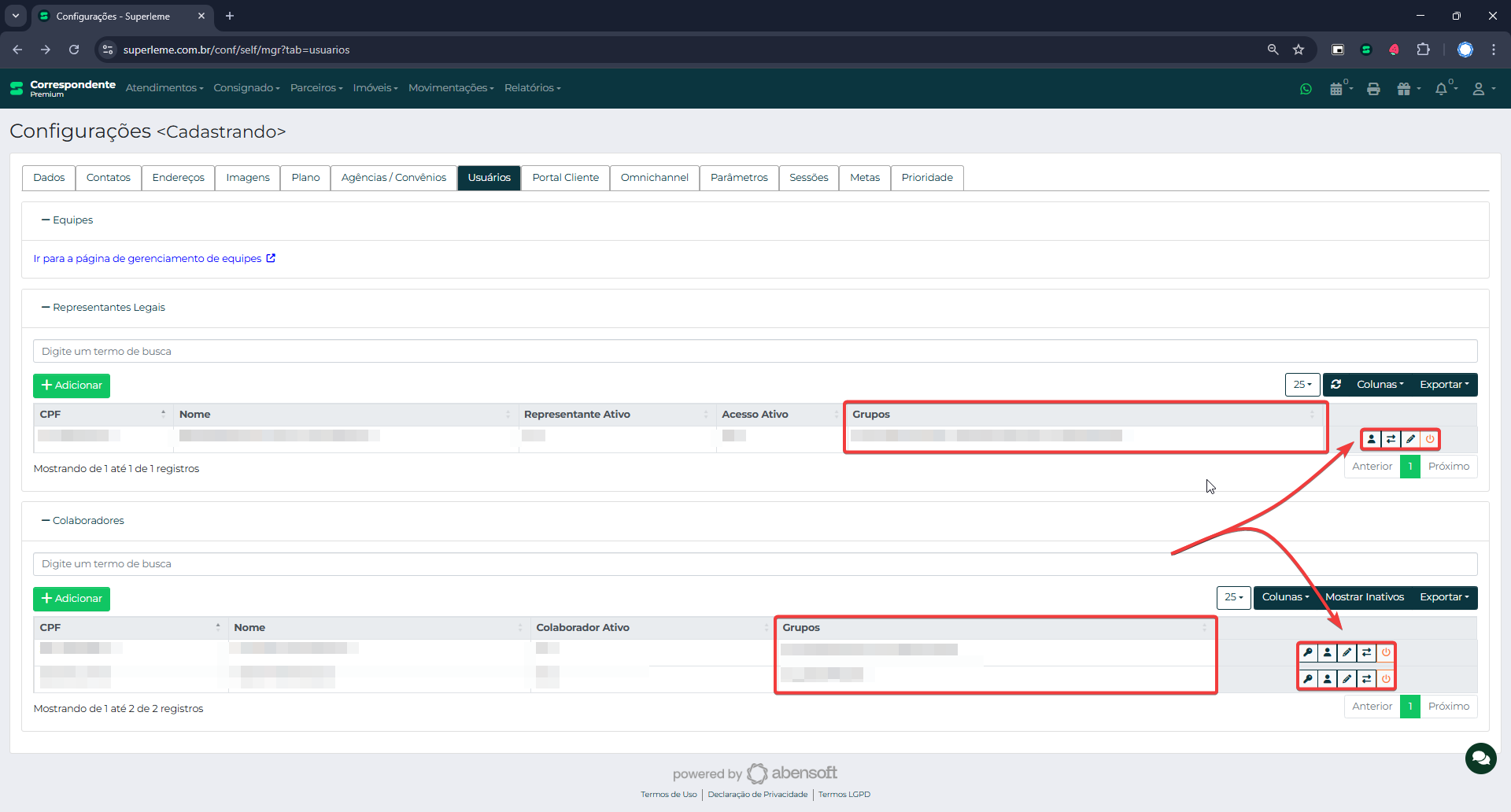Open the 25 page-size dropdown for Colaboradores

point(1233,597)
